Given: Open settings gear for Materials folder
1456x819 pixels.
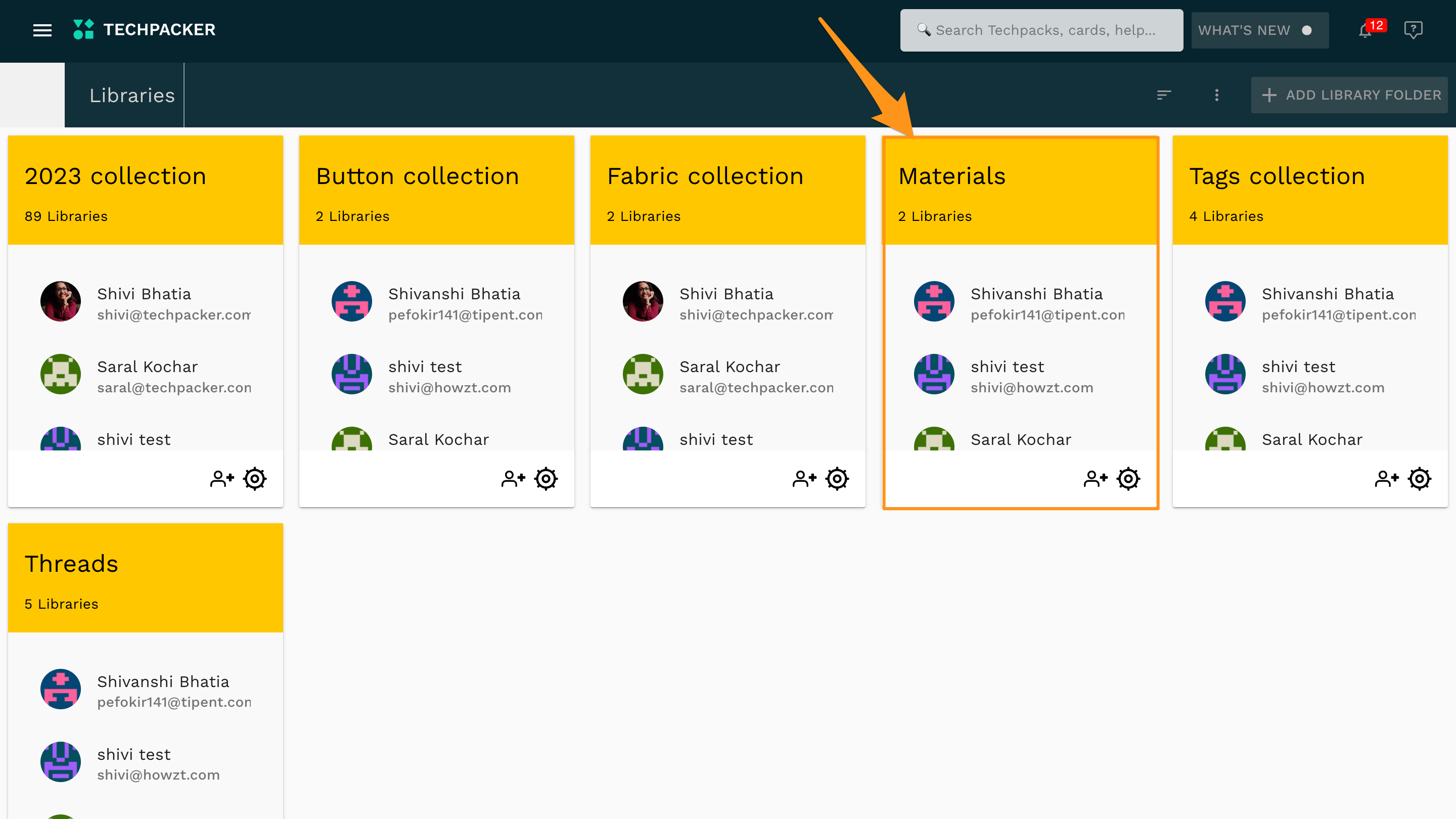Looking at the screenshot, I should coord(1128,479).
